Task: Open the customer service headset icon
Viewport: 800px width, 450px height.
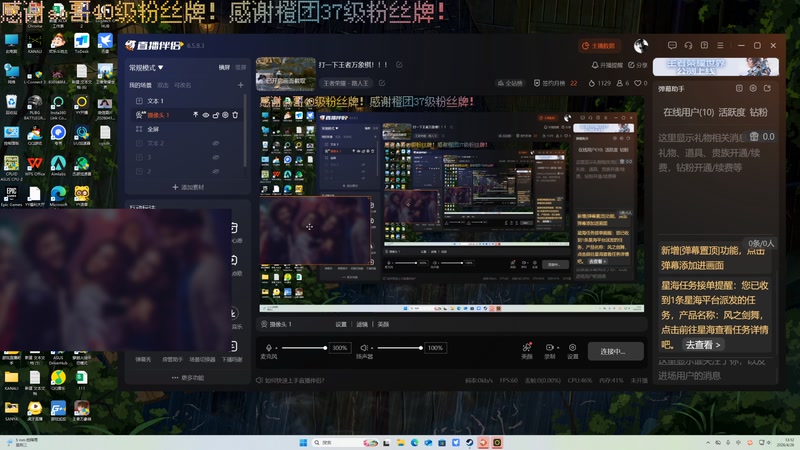Action: coord(688,45)
